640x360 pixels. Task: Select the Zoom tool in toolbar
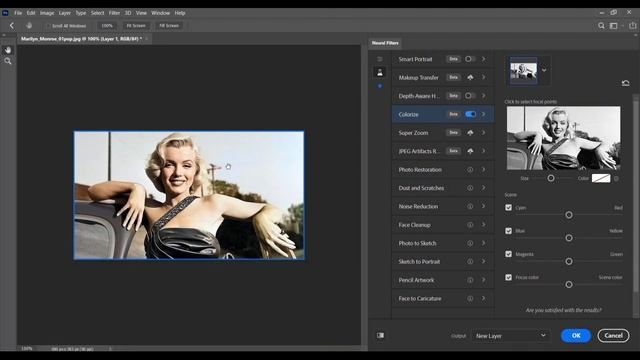(8, 61)
